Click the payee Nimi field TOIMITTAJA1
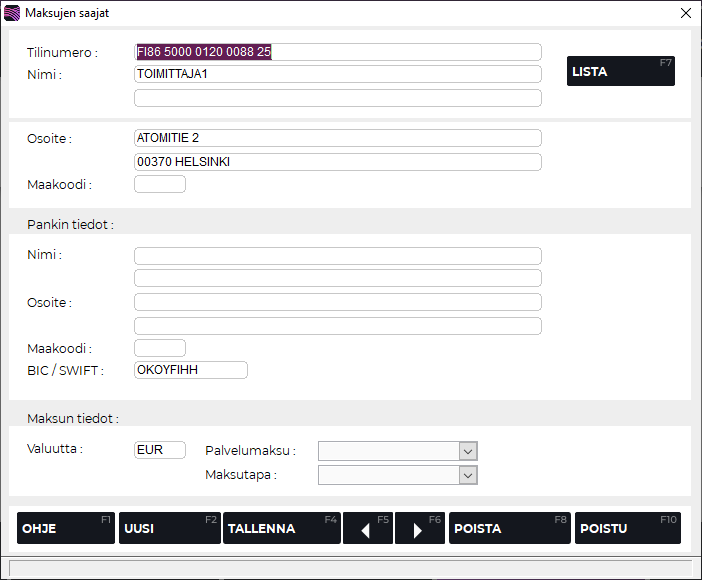 click(x=337, y=74)
